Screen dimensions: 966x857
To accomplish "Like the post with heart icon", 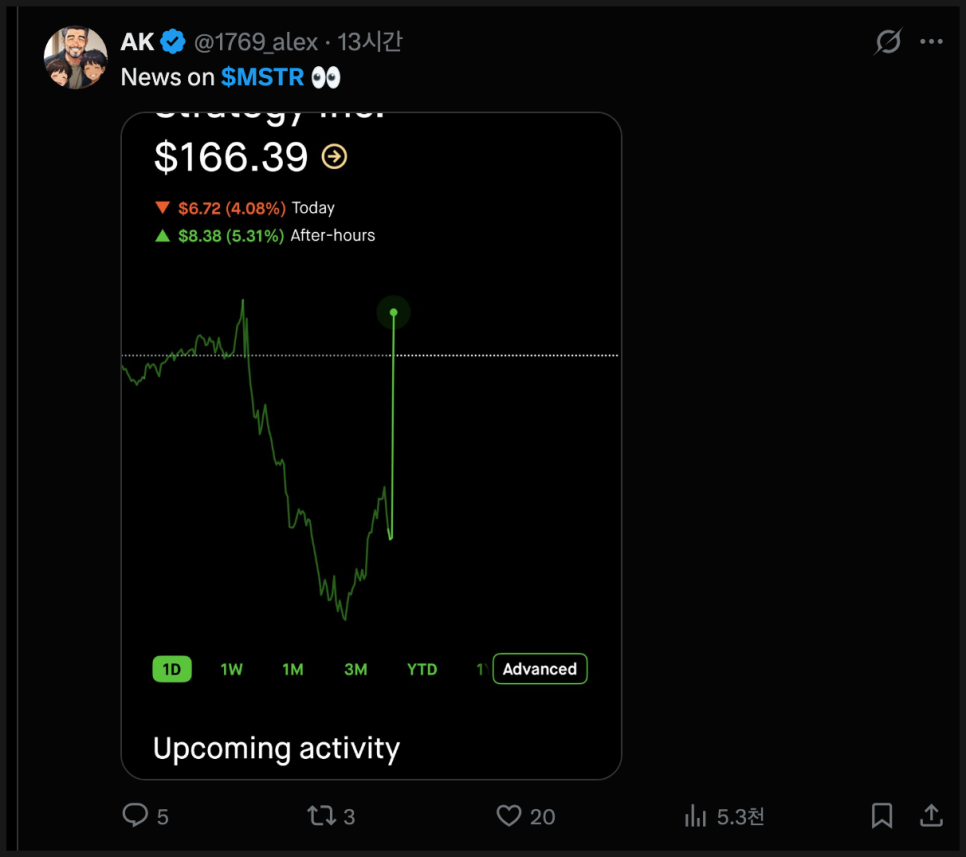I will [509, 816].
